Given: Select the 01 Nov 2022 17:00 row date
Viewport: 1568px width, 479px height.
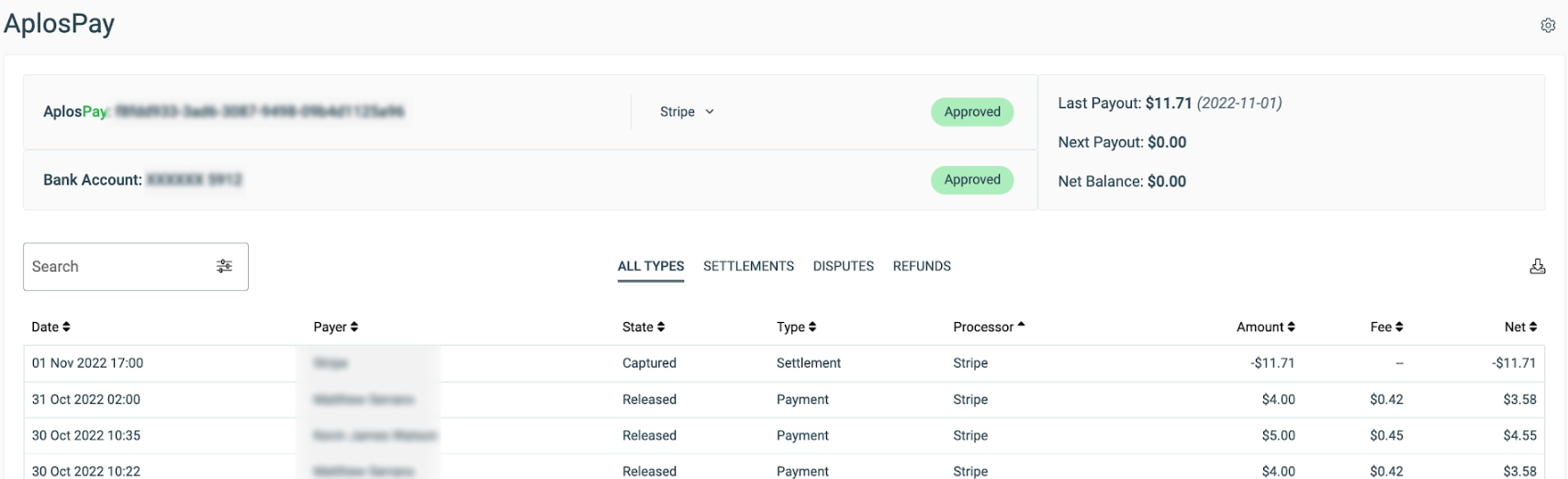Looking at the screenshot, I should (x=87, y=363).
